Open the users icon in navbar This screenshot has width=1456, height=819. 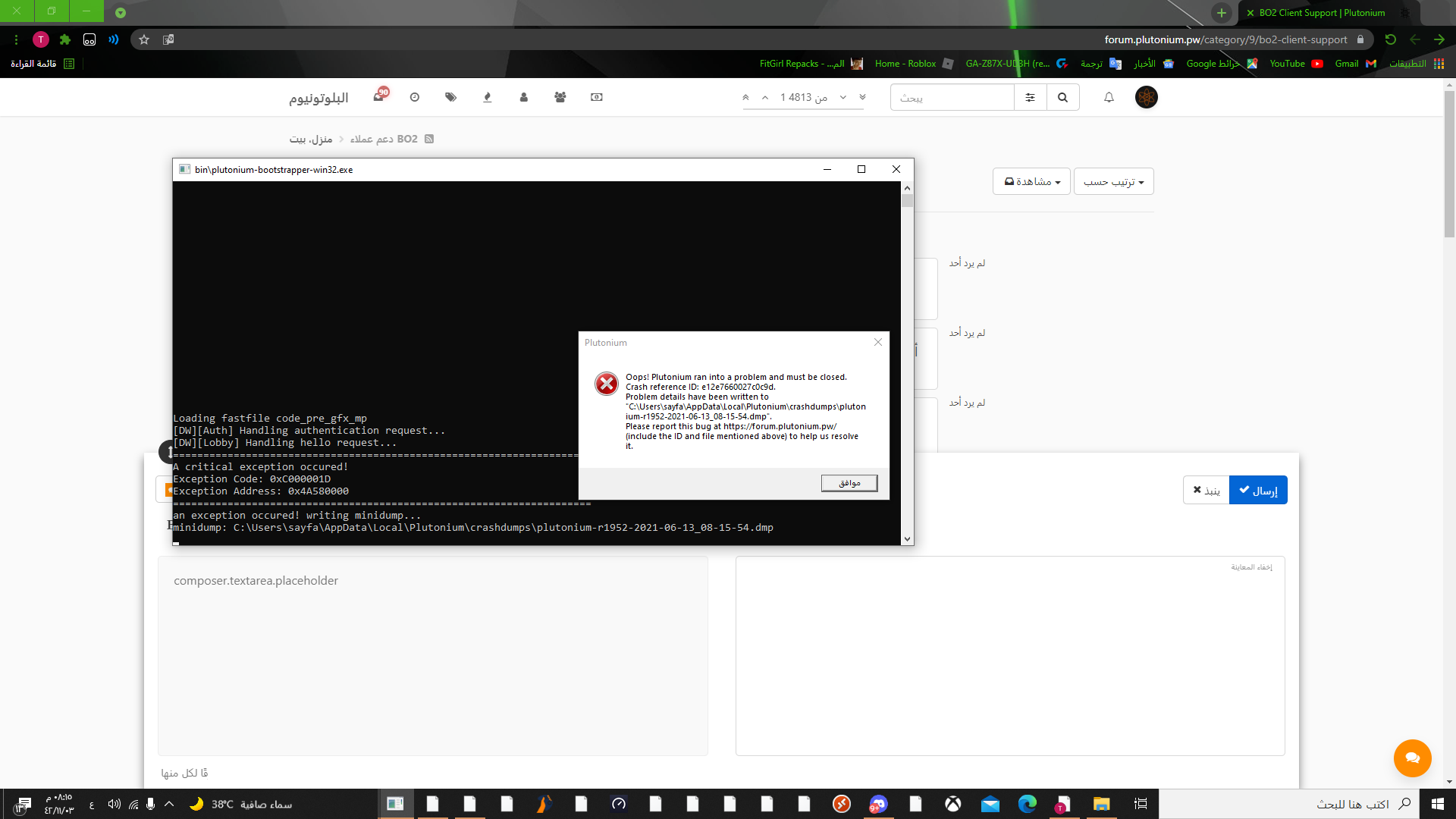tap(524, 97)
